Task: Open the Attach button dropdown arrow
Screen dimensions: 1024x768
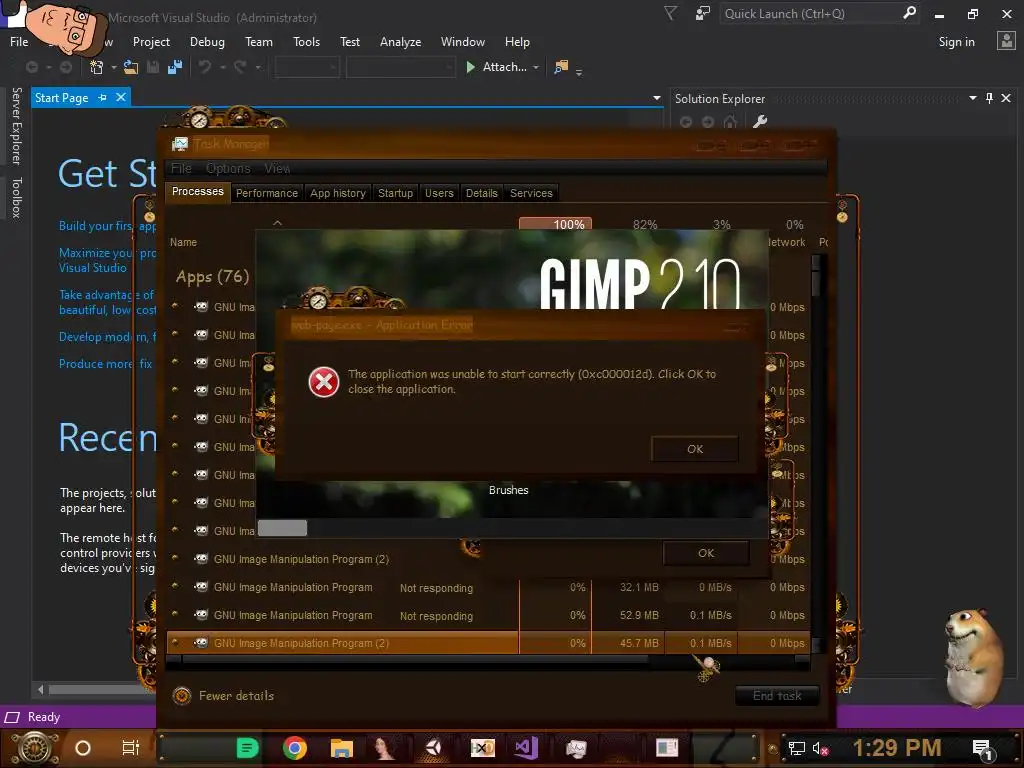Action: [536, 67]
